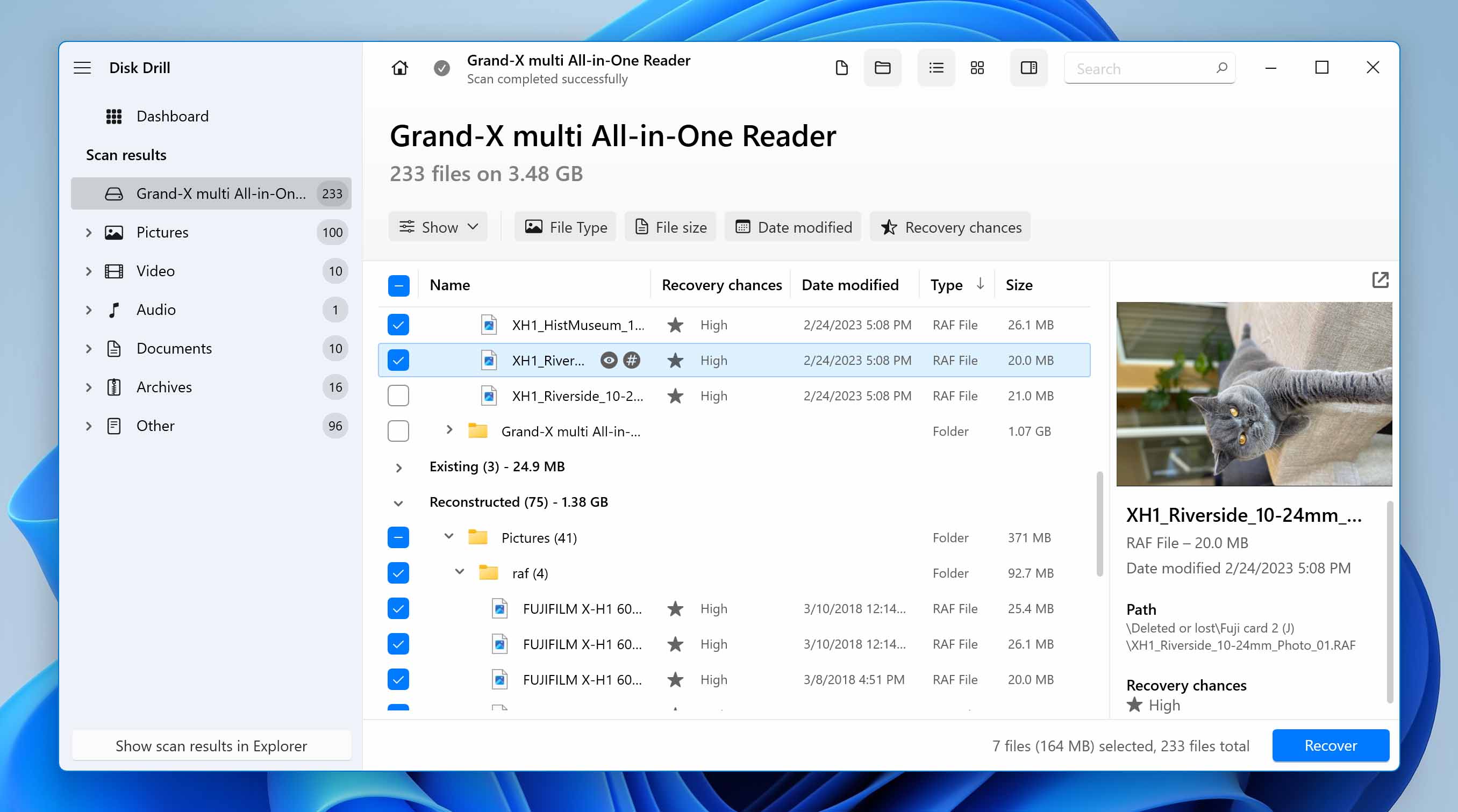Viewport: 1458px width, 812px height.
Task: Toggle select-all checkbox at top
Action: 399,285
